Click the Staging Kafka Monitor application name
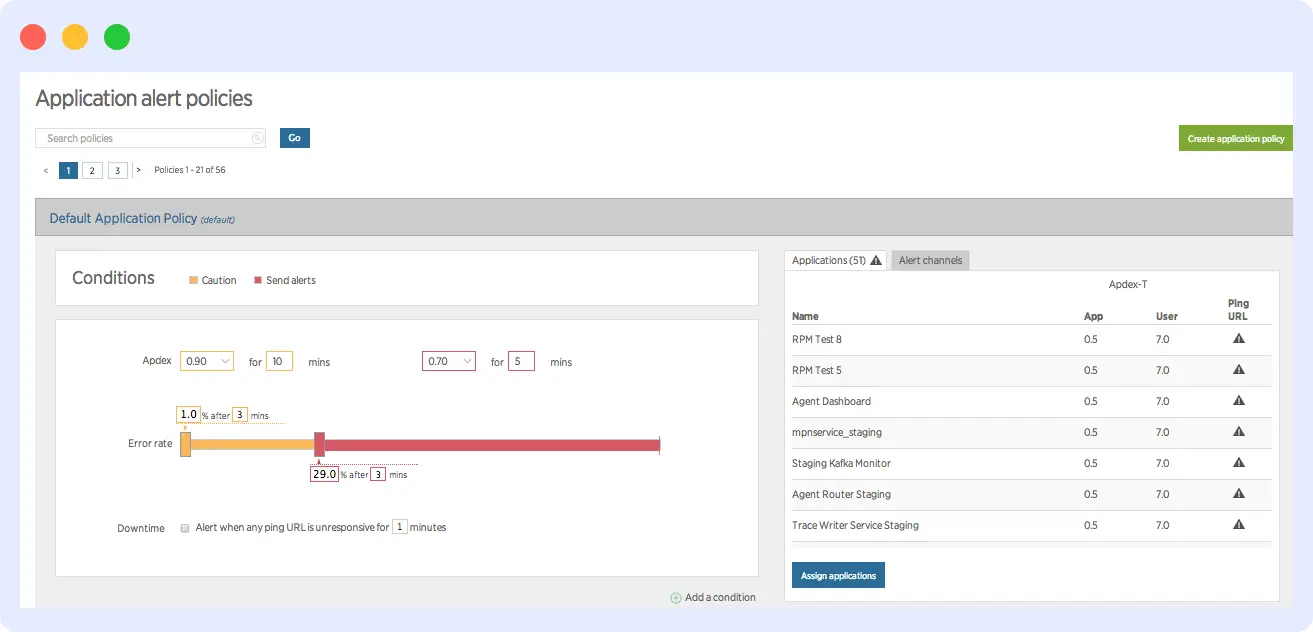1313x632 pixels. point(841,463)
